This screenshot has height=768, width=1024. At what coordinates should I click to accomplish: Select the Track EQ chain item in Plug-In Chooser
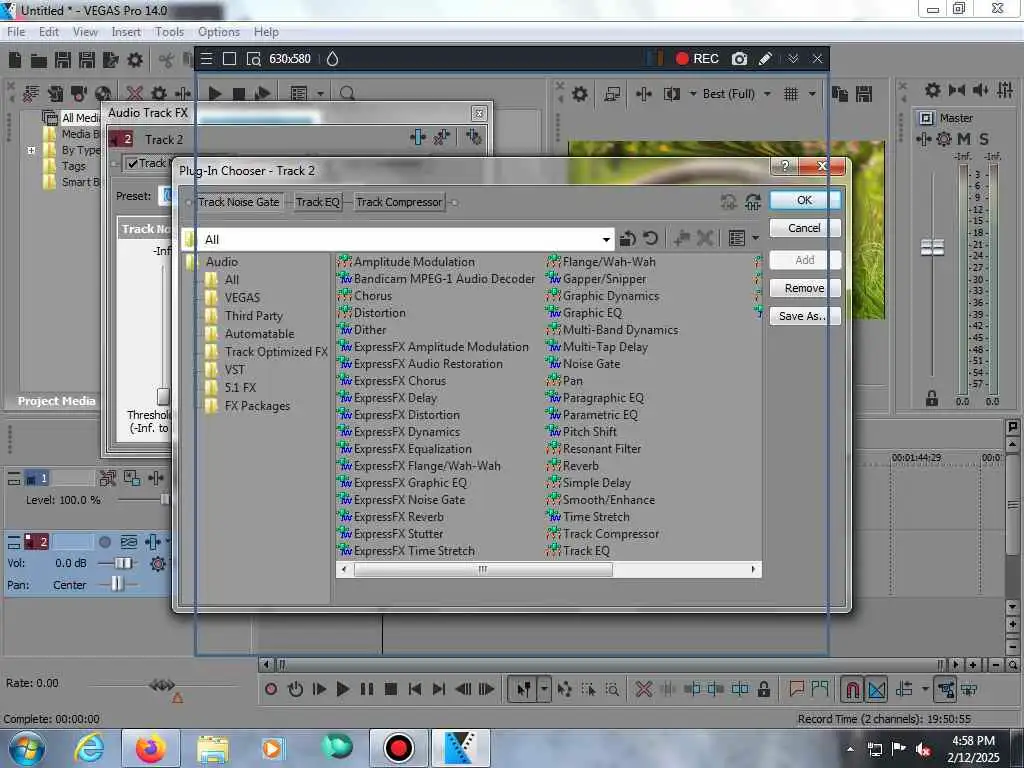[x=317, y=202]
